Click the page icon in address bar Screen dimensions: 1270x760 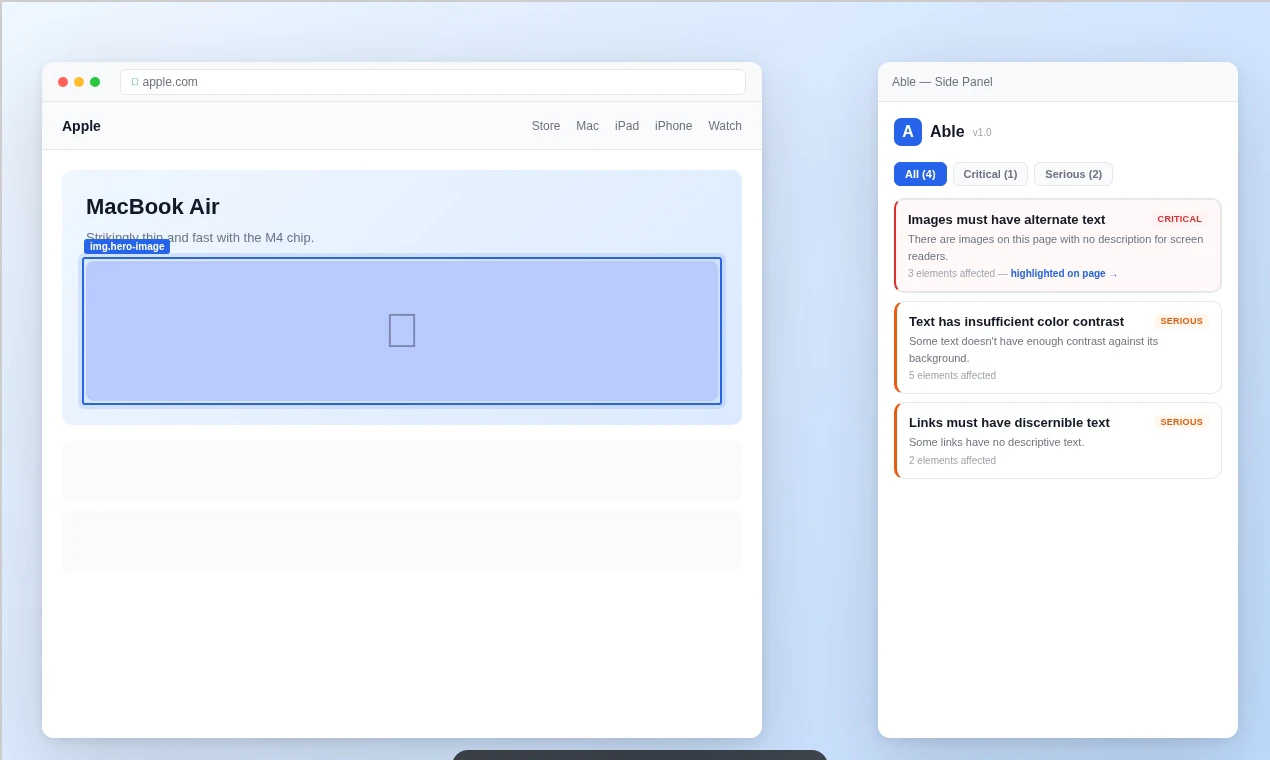[x=135, y=82]
